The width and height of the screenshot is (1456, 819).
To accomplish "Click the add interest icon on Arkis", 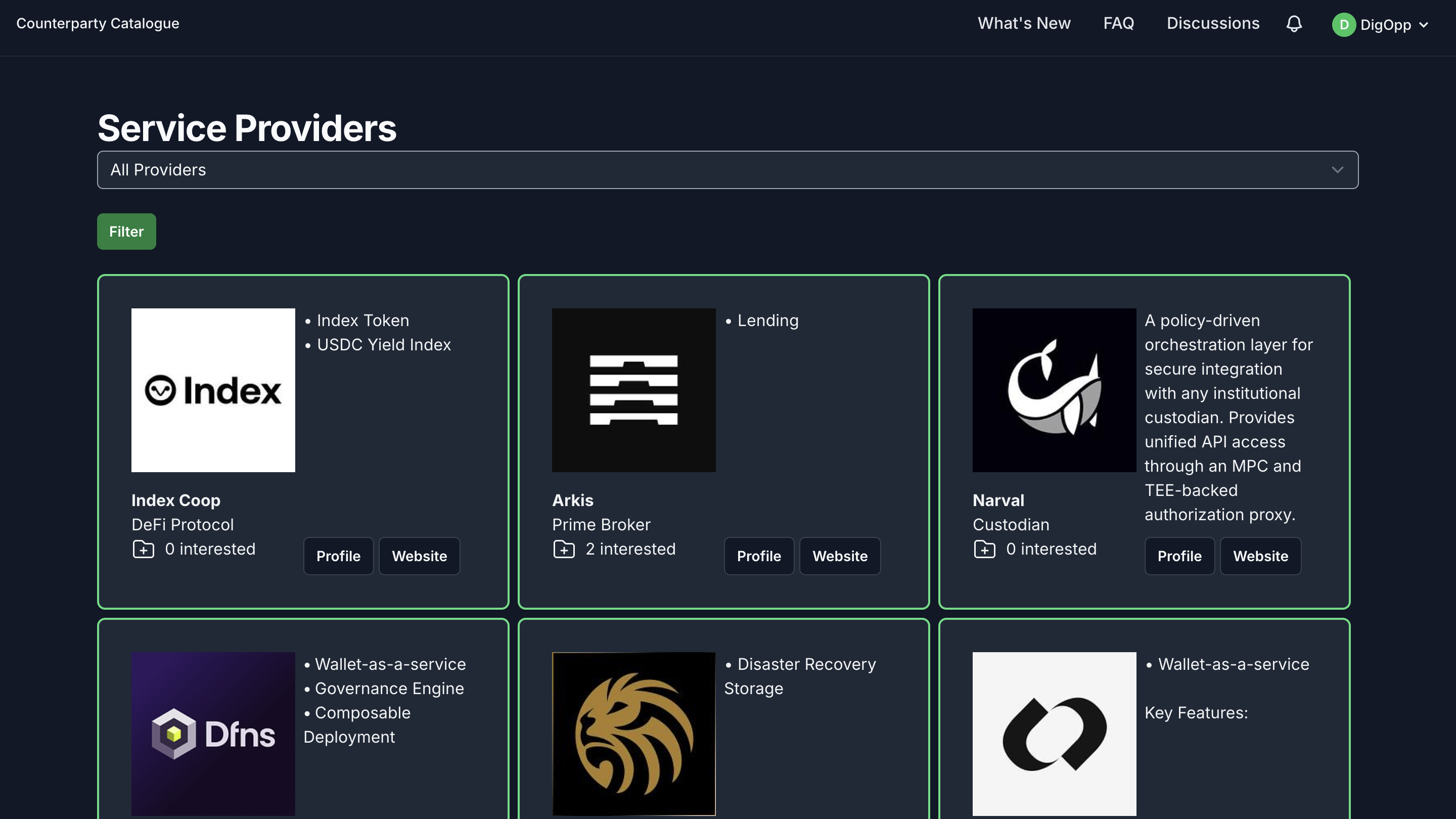I will 563,549.
